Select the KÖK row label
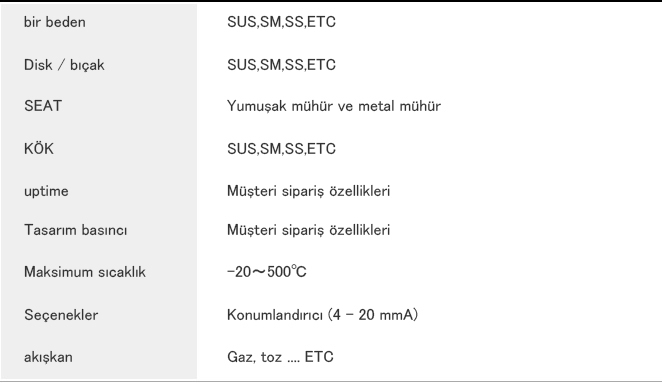662x383 pixels. pyautogui.click(x=39, y=148)
